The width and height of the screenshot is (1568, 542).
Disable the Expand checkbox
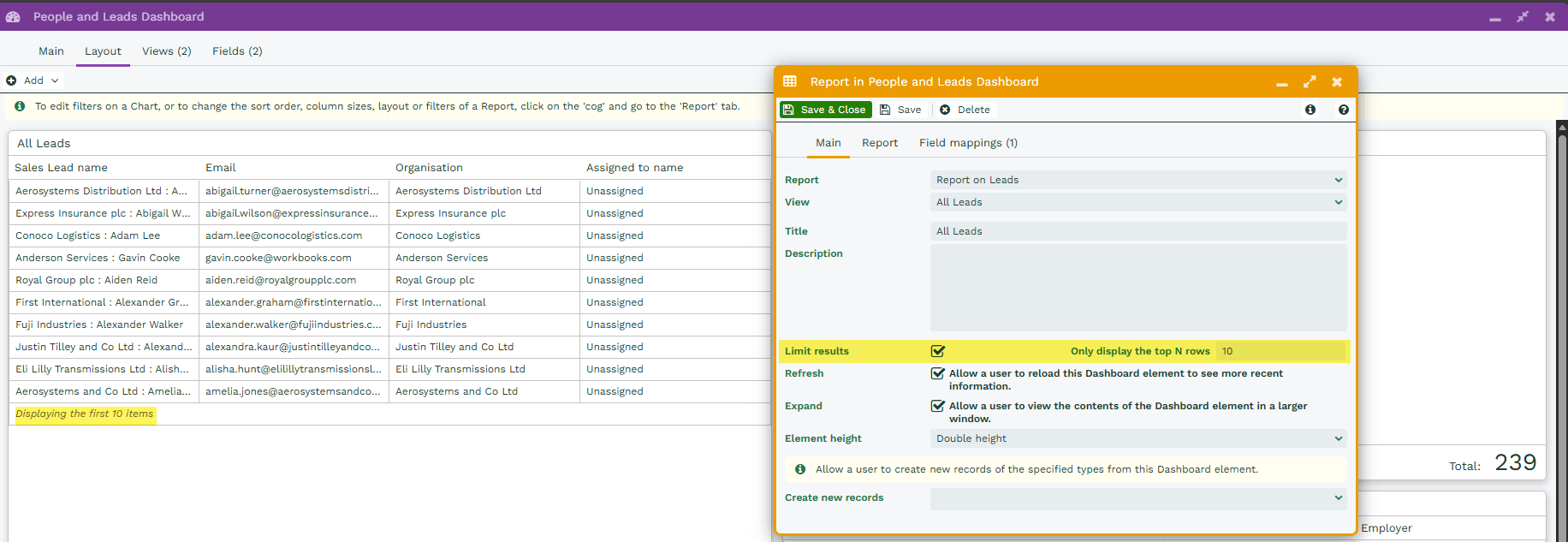pos(938,406)
